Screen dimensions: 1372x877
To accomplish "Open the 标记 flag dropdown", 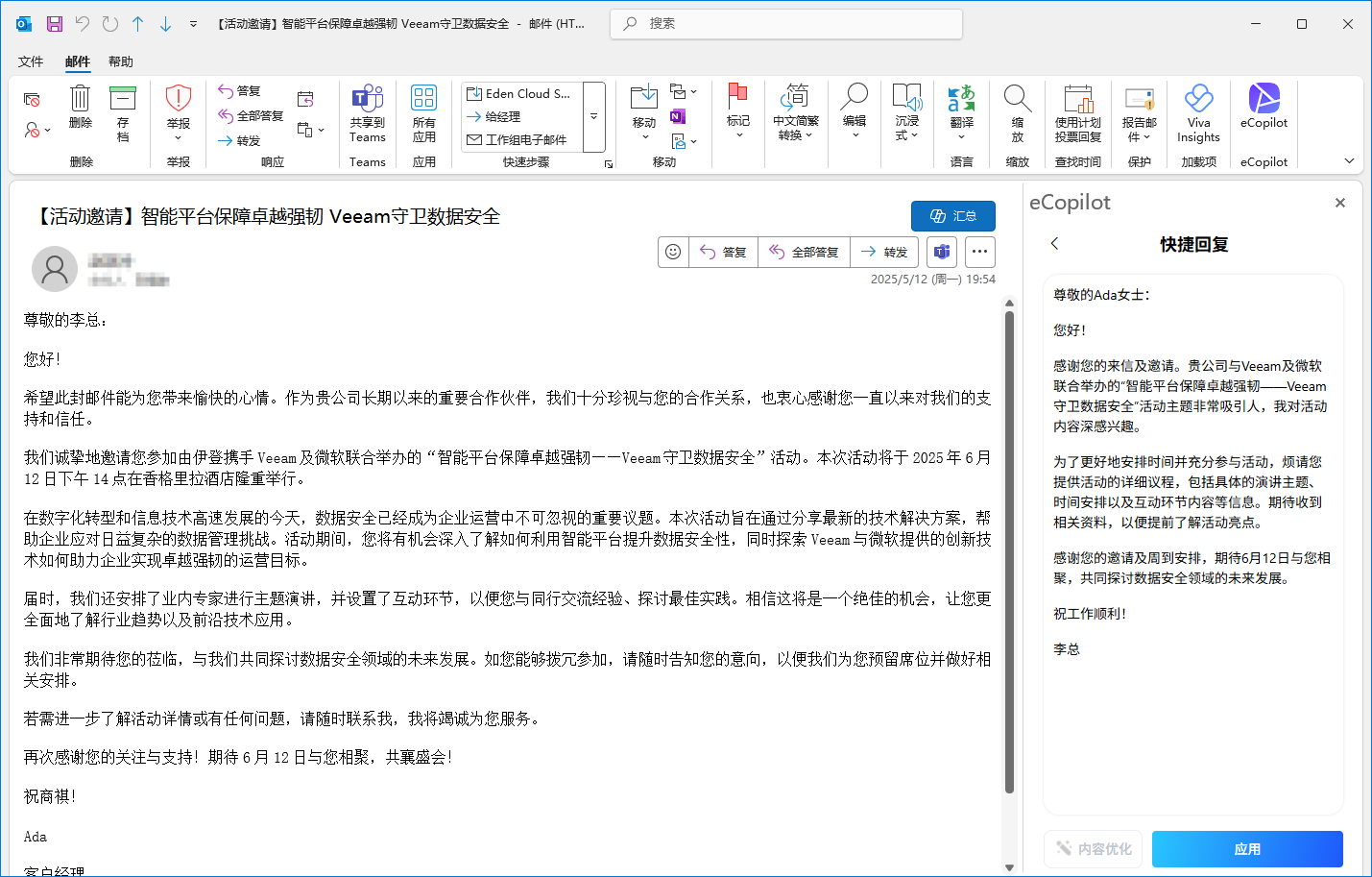I will point(738,113).
